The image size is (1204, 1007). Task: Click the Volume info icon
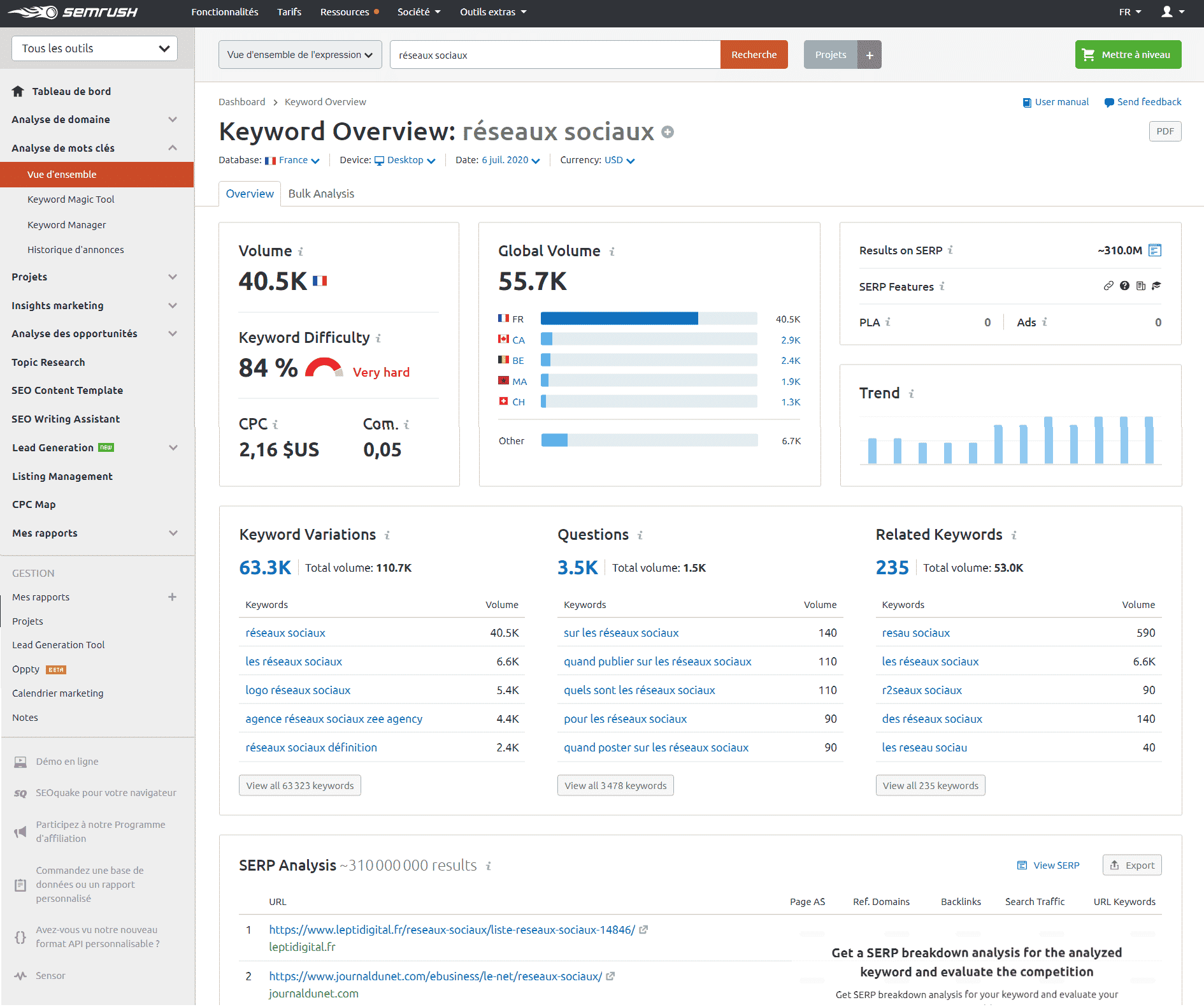(301, 252)
